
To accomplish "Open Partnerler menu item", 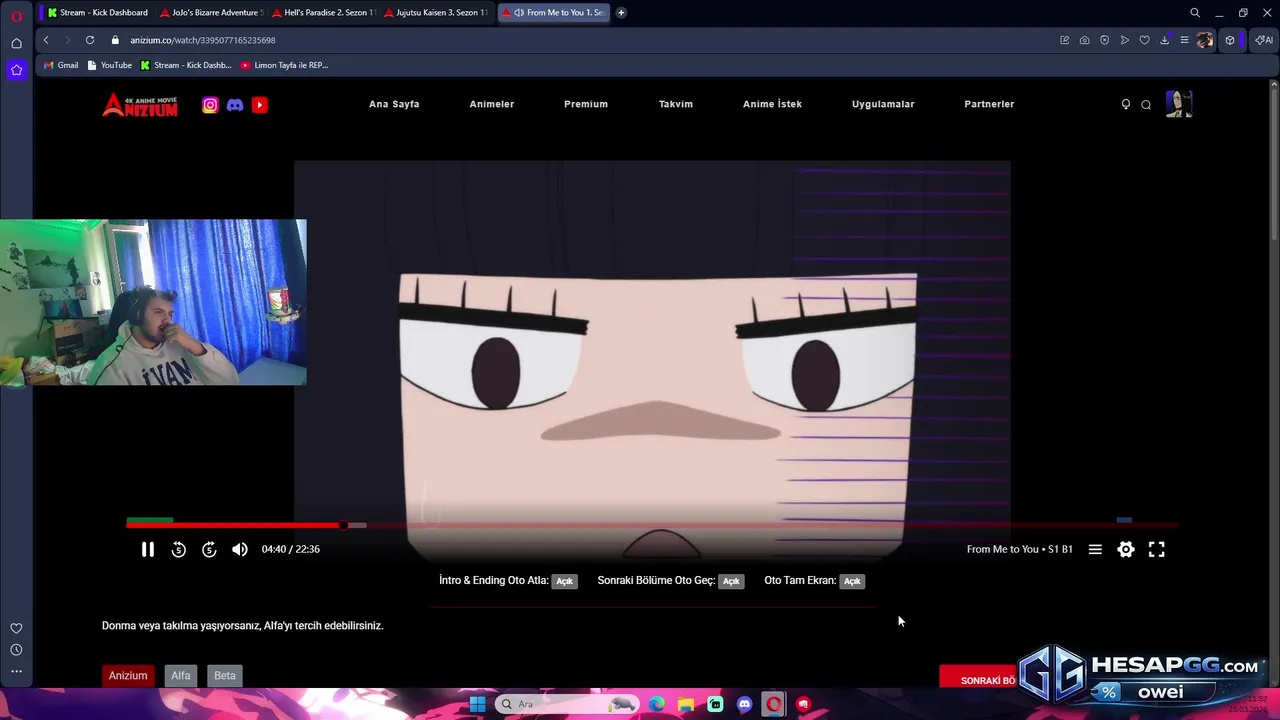I will click(x=989, y=104).
